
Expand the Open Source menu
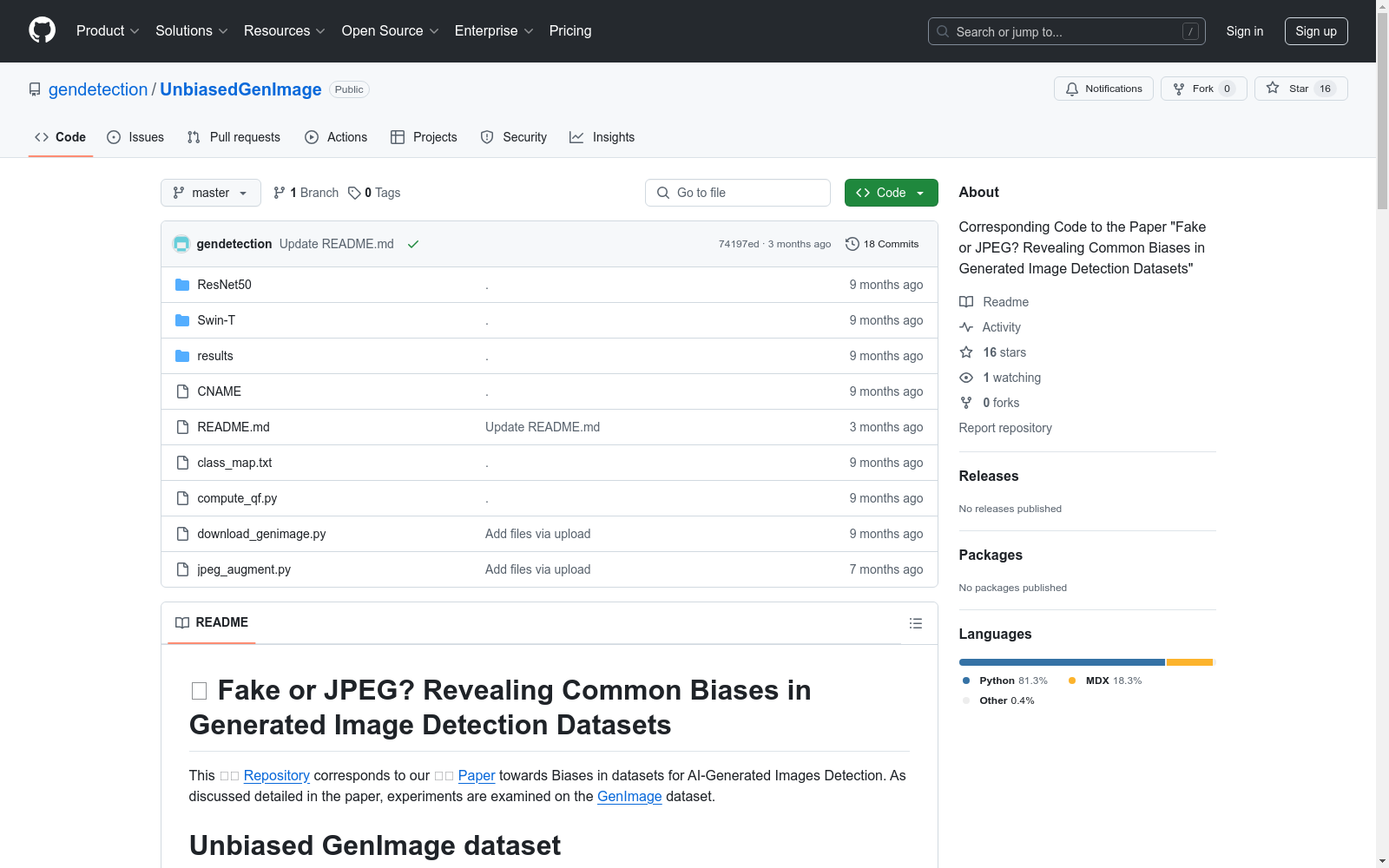[x=391, y=30]
